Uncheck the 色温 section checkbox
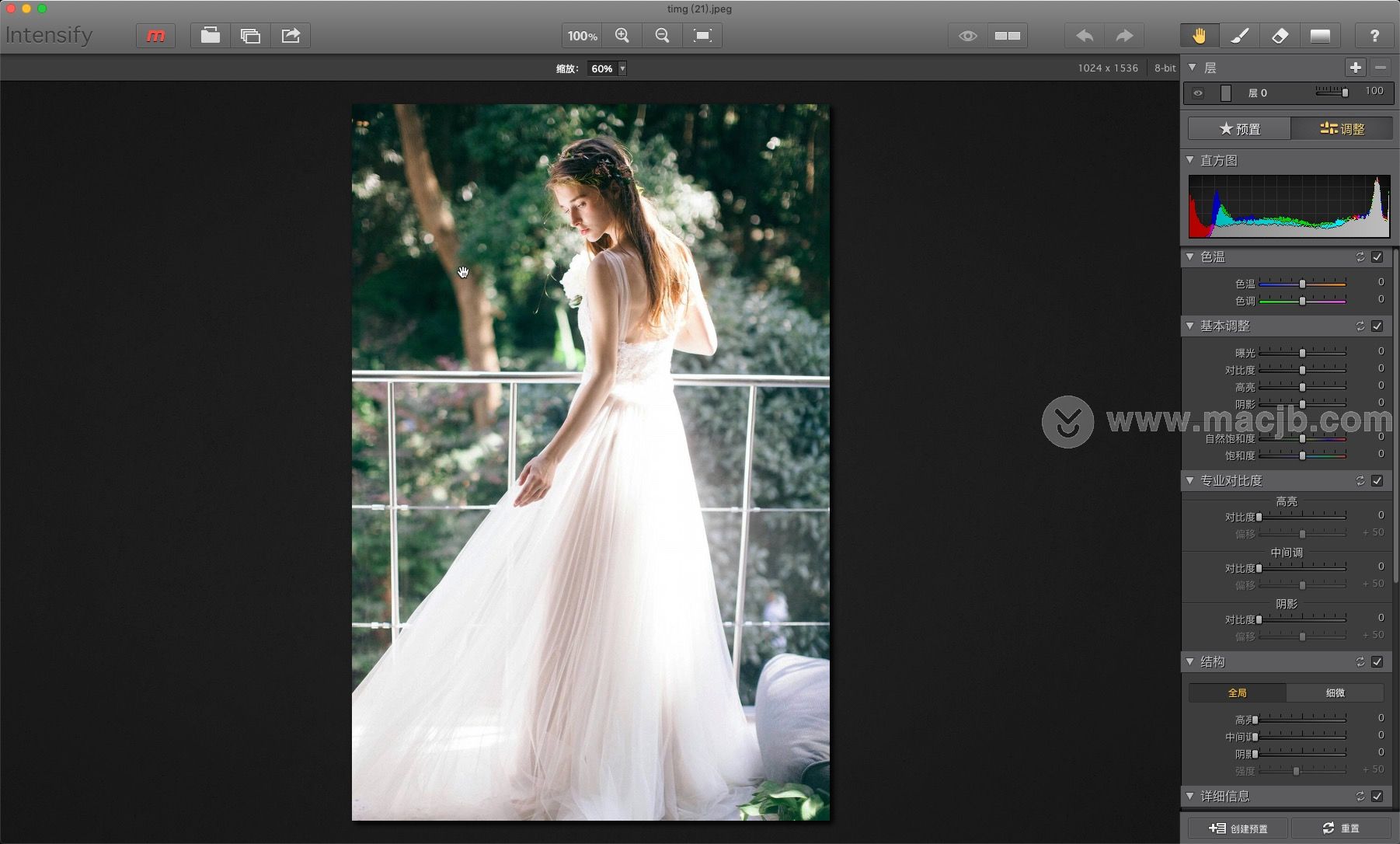The height and width of the screenshot is (844, 1400). pos(1377,257)
